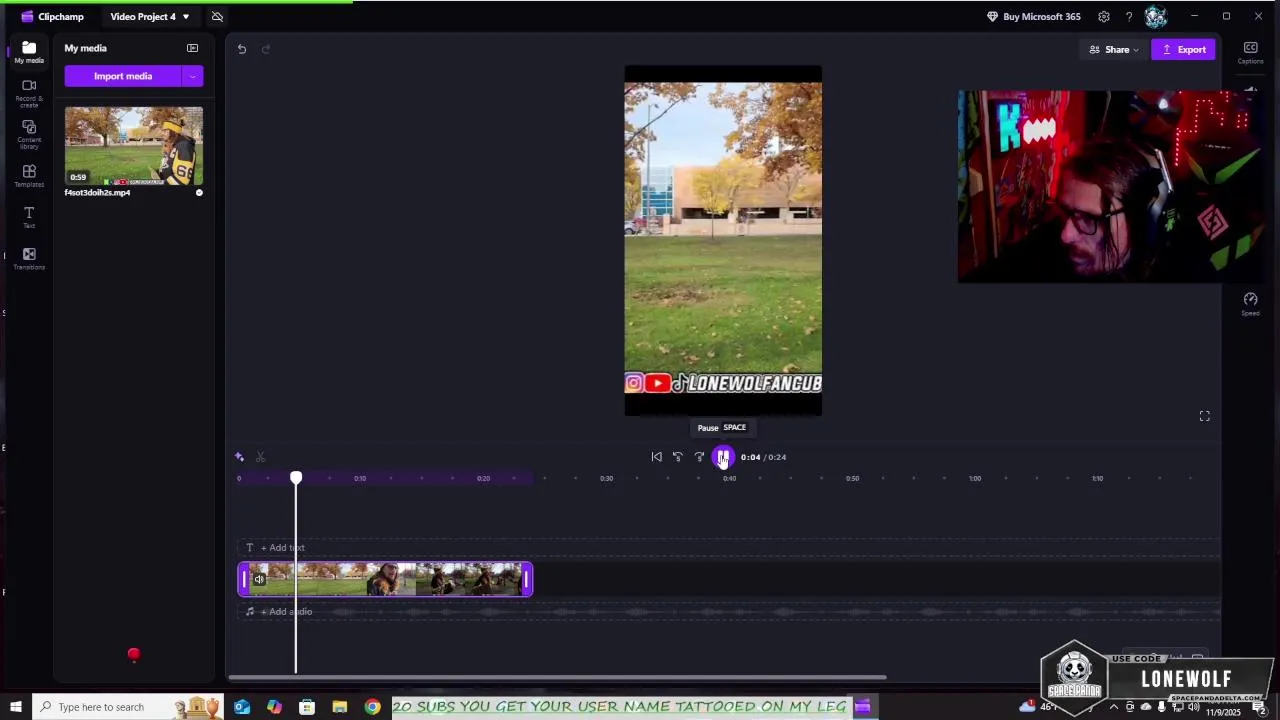Open Clipchamp settings gear
Viewport: 1280px width, 720px height.
[1104, 17]
